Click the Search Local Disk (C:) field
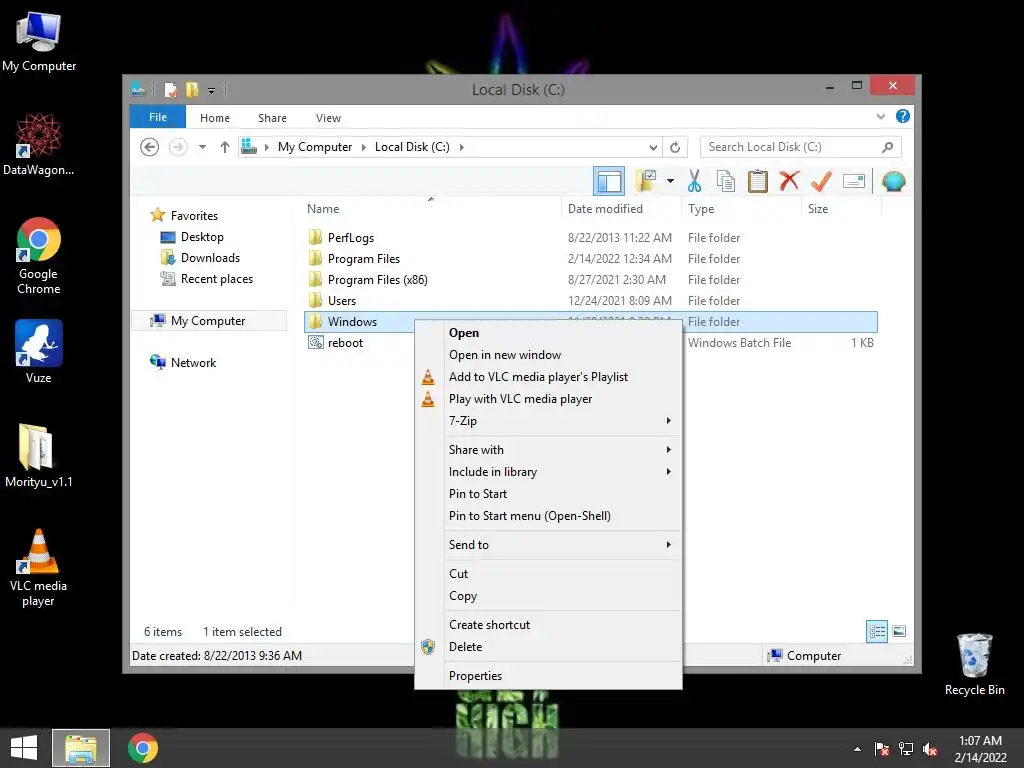 pyautogui.click(x=800, y=147)
